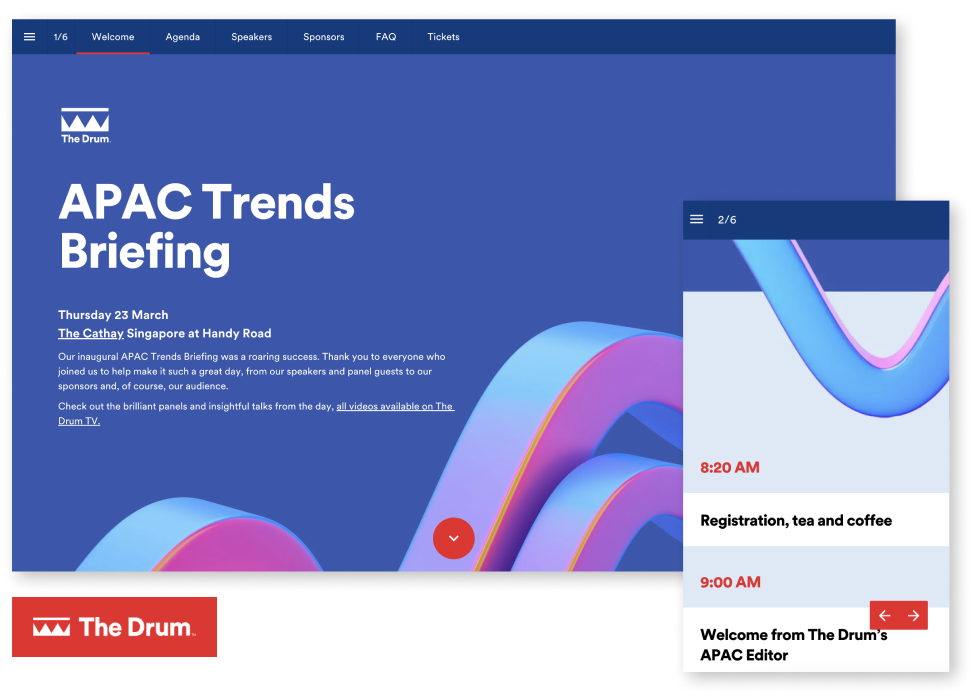Go to next page with right arrow

[x=913, y=616]
